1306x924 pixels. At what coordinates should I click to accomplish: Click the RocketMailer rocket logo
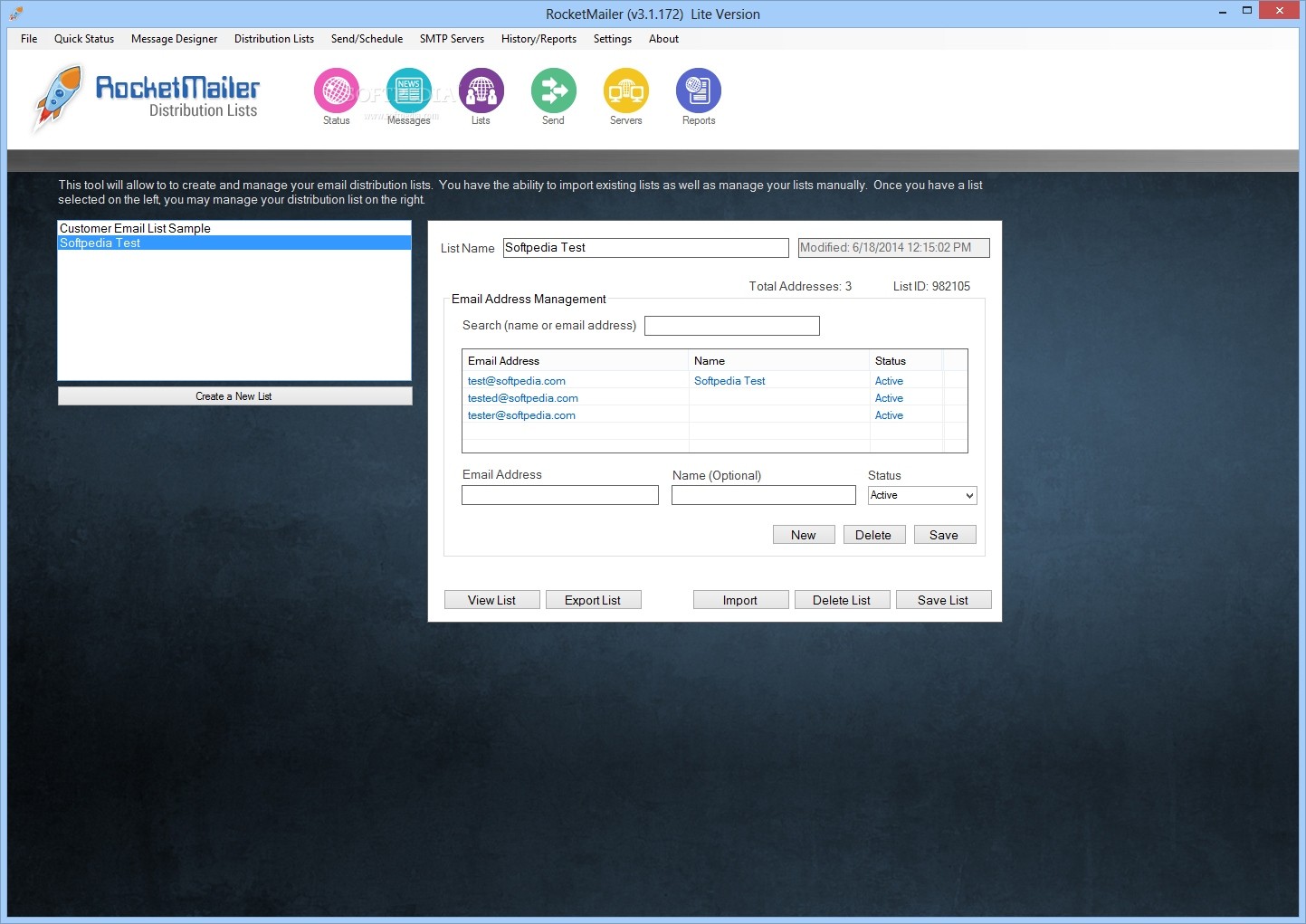click(x=57, y=98)
